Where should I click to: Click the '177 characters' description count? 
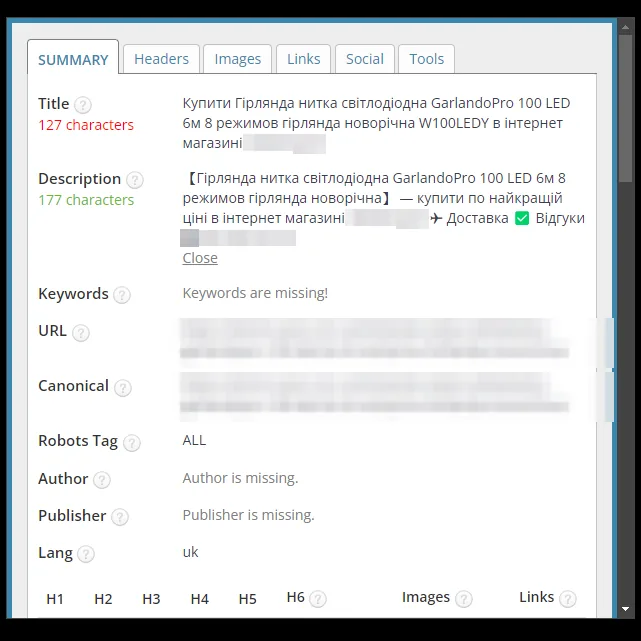pyautogui.click(x=86, y=200)
